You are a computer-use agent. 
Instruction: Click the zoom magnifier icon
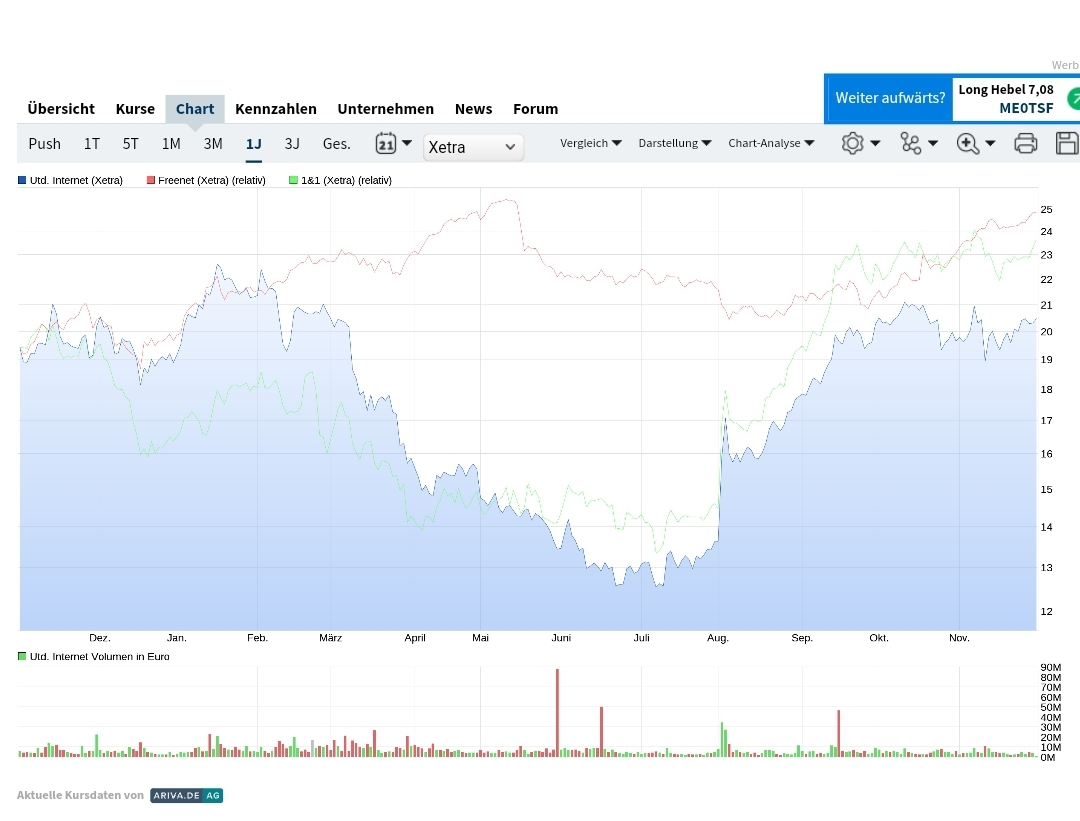click(967, 143)
